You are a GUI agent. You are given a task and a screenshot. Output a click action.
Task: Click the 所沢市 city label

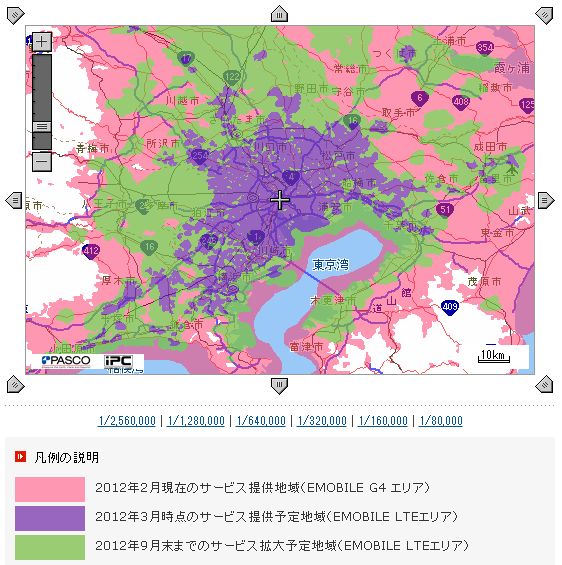(163, 144)
